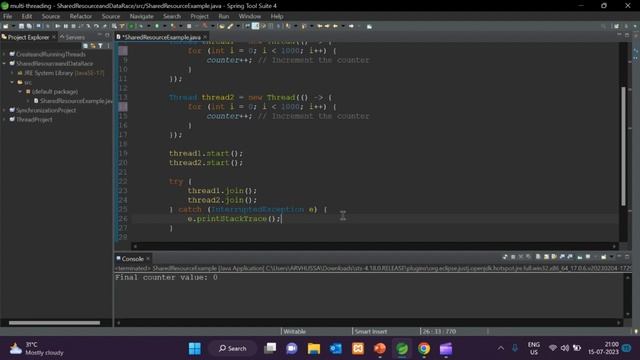
Task: Expand the ThreadProject node
Action: coord(4,119)
